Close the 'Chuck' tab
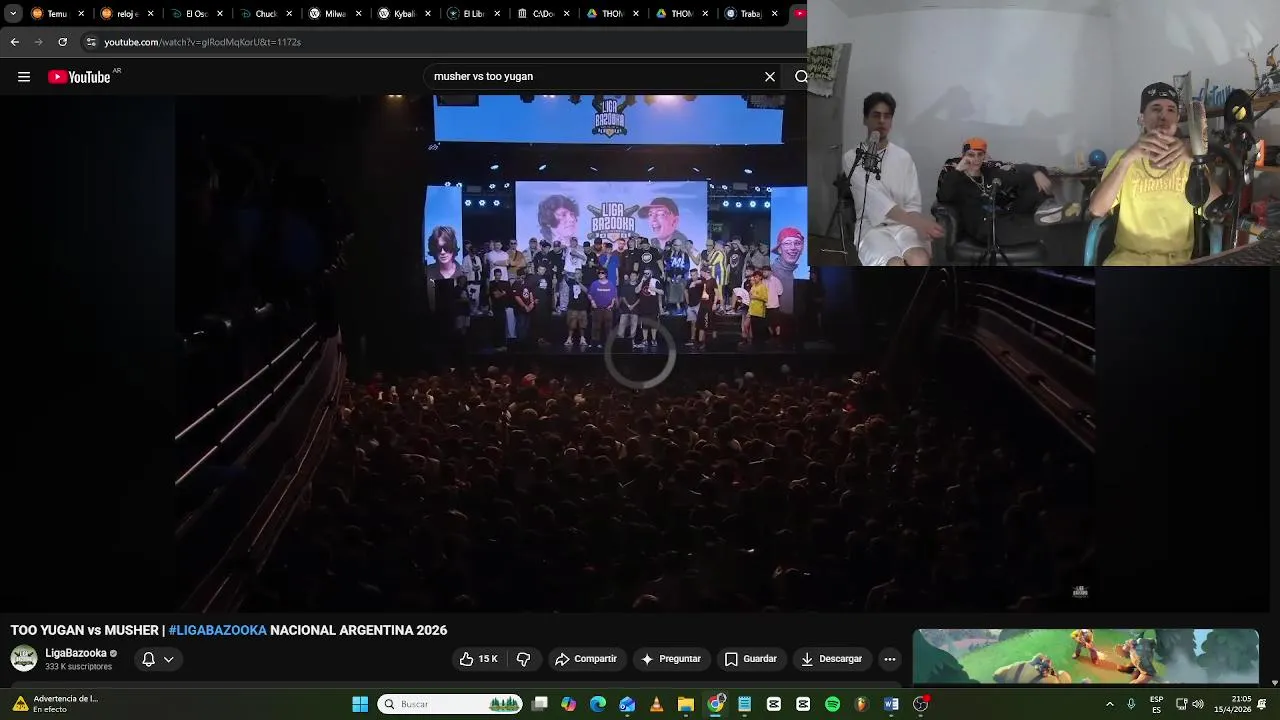This screenshot has height=720, width=1280. click(x=290, y=14)
